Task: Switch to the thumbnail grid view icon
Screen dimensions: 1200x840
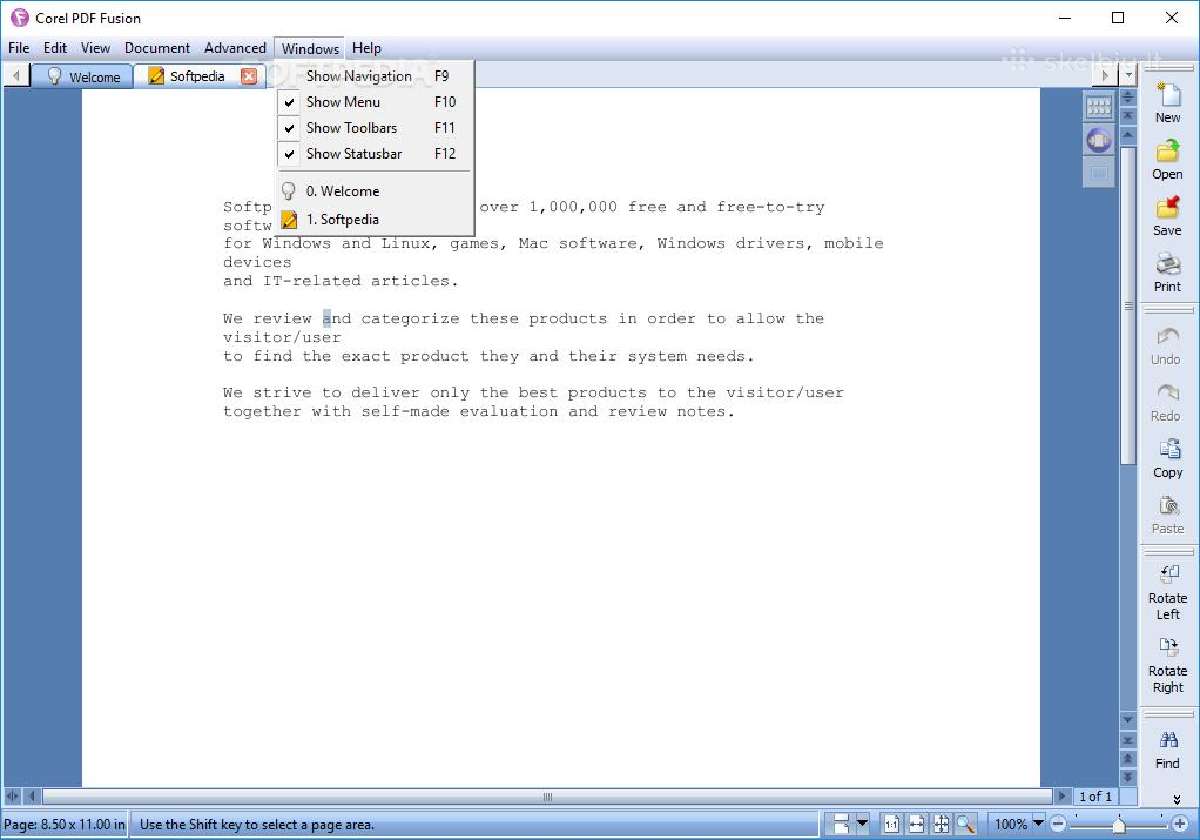Action: tap(1099, 105)
